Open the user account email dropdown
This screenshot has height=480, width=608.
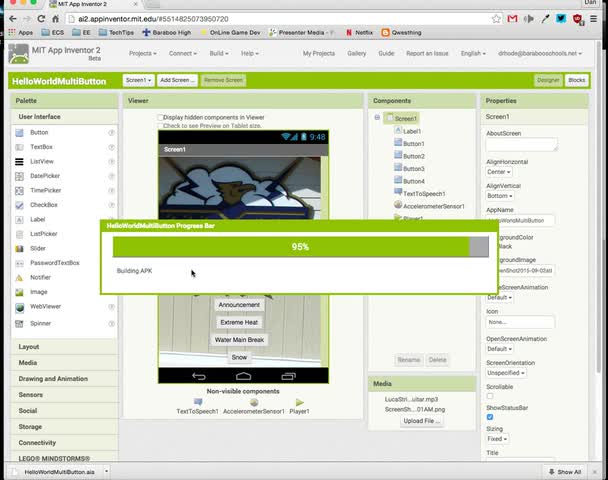tap(540, 54)
